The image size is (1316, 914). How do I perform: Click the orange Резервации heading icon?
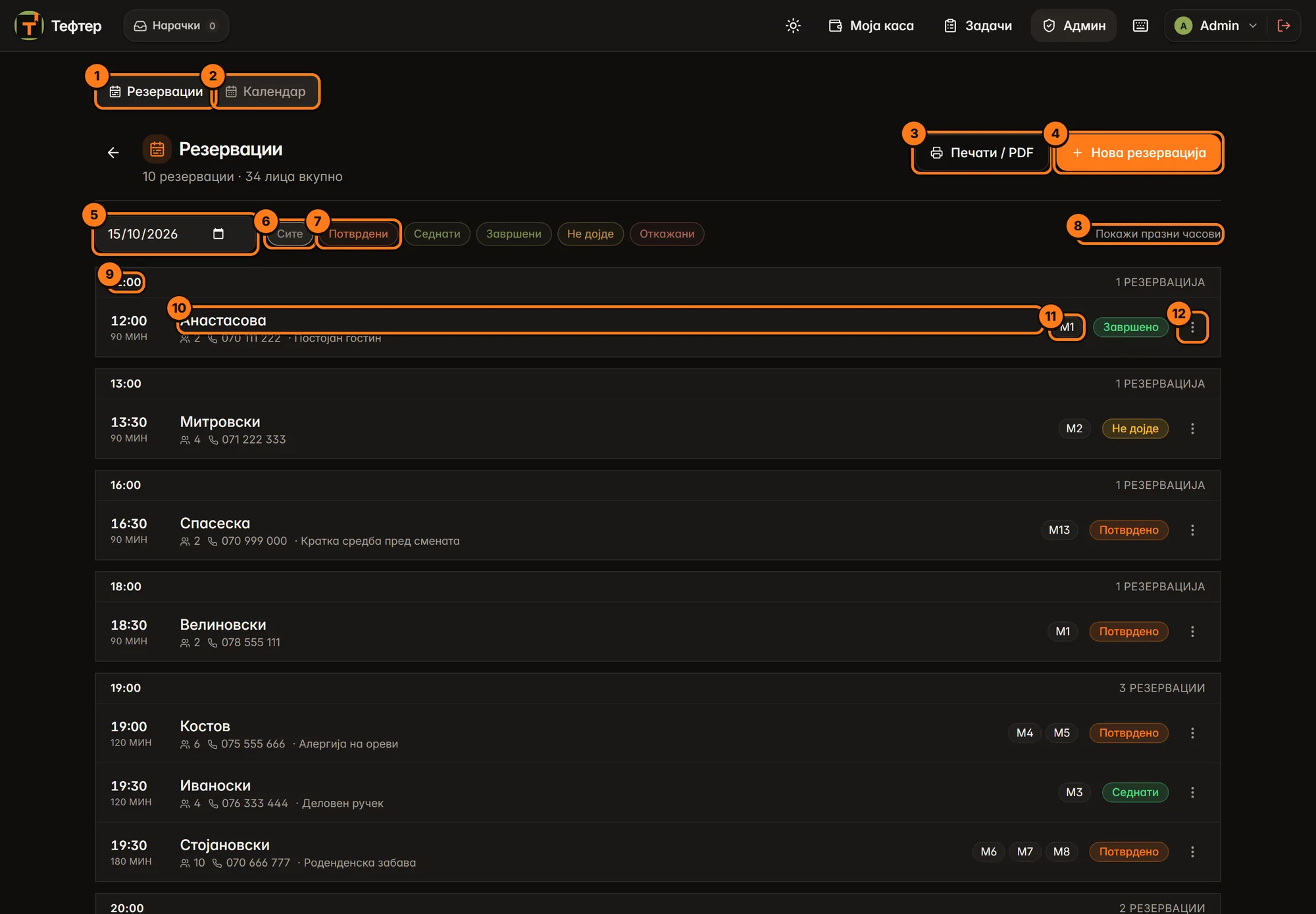click(x=157, y=149)
